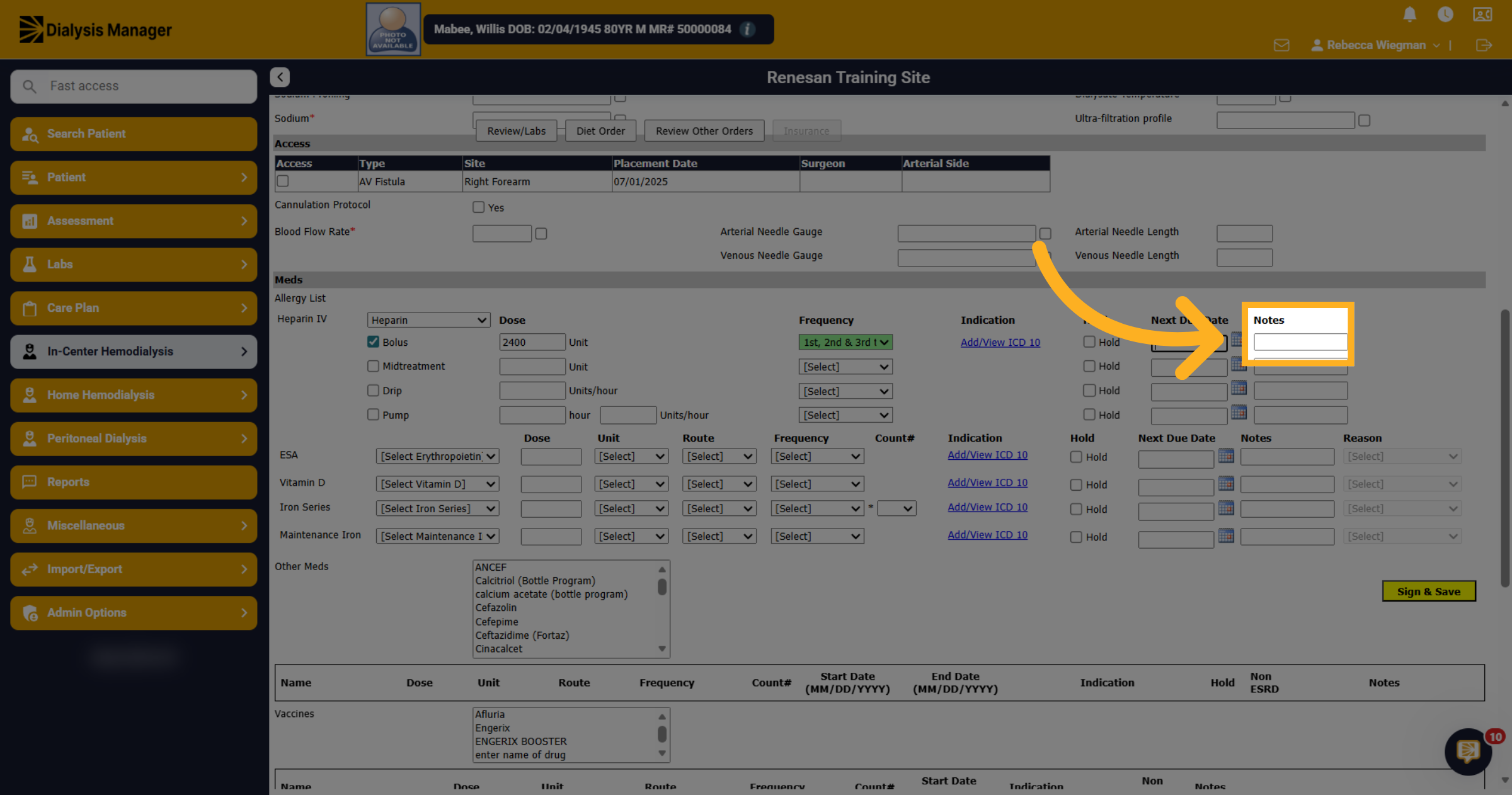Open the Select Vitamin D dropdown
Screen dimensions: 1512x795
pyautogui.click(x=437, y=484)
